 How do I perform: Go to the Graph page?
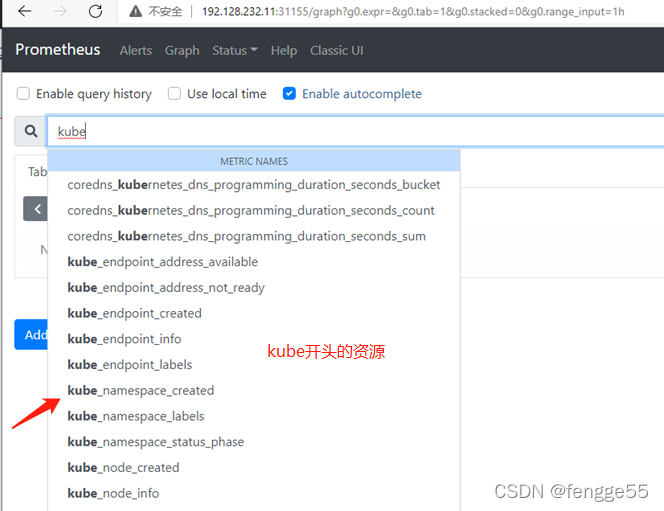tap(182, 50)
